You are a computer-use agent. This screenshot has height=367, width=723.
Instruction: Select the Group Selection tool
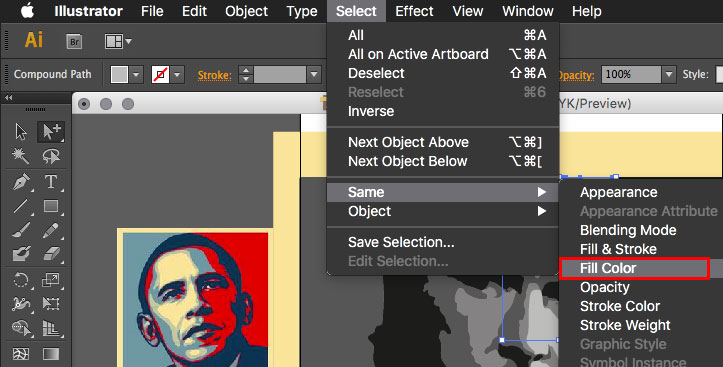(51, 131)
